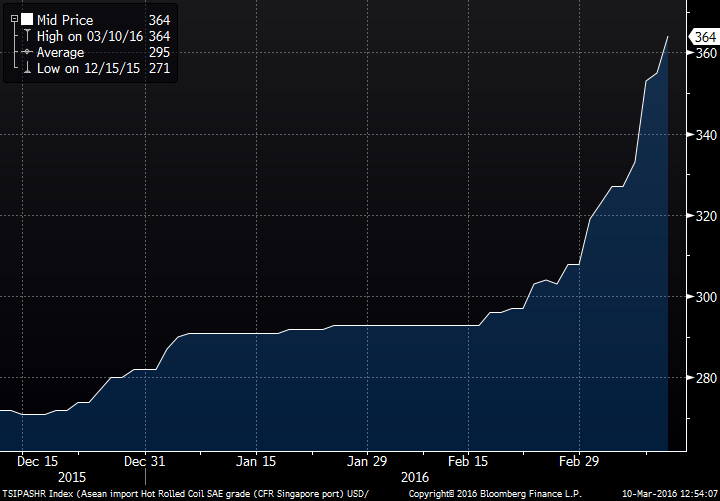The height and width of the screenshot is (501, 720).
Task: Click the 364 last price flag on axis
Action: tap(704, 37)
